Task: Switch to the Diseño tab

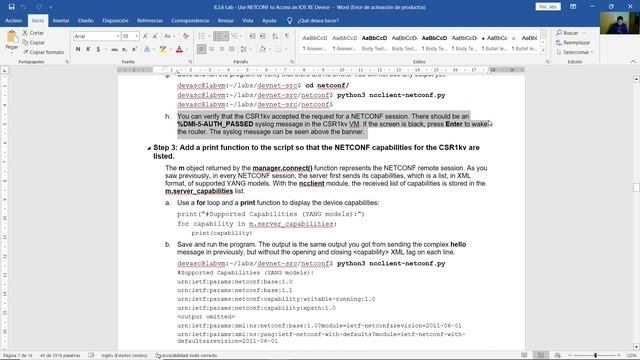Action: pyautogui.click(x=86, y=20)
